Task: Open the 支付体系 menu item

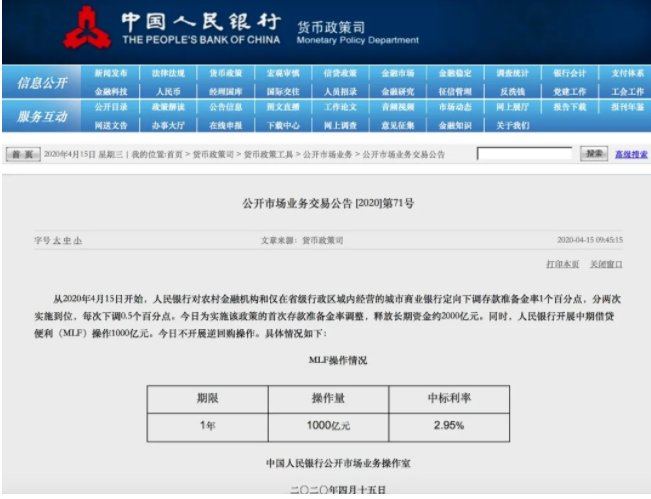Action: click(x=627, y=73)
